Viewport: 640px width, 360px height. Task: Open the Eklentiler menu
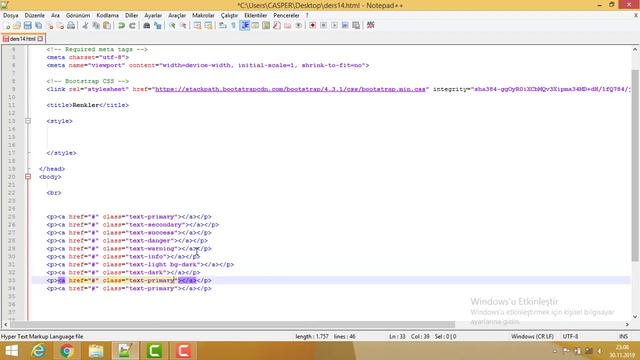click(256, 15)
